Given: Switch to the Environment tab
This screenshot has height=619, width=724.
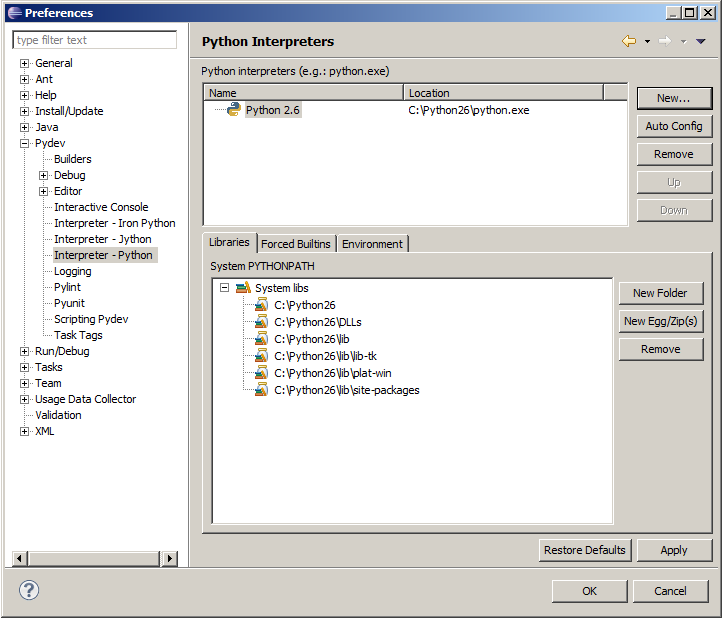Looking at the screenshot, I should click(372, 244).
